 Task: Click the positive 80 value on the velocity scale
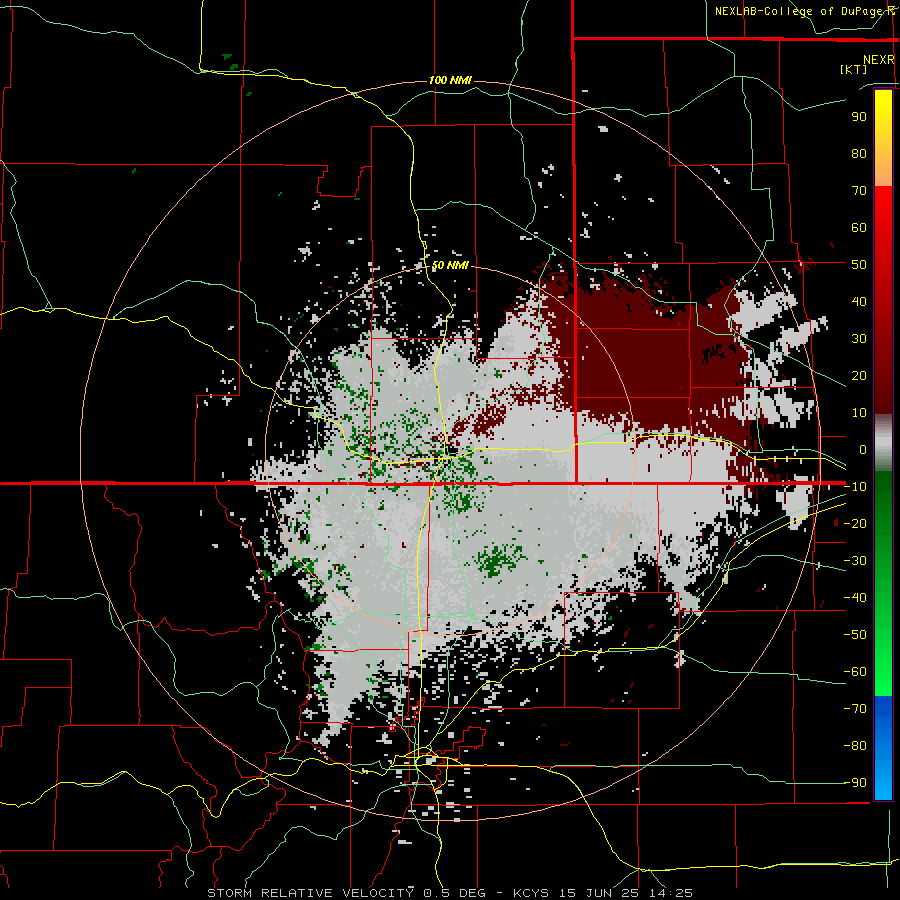(x=859, y=153)
